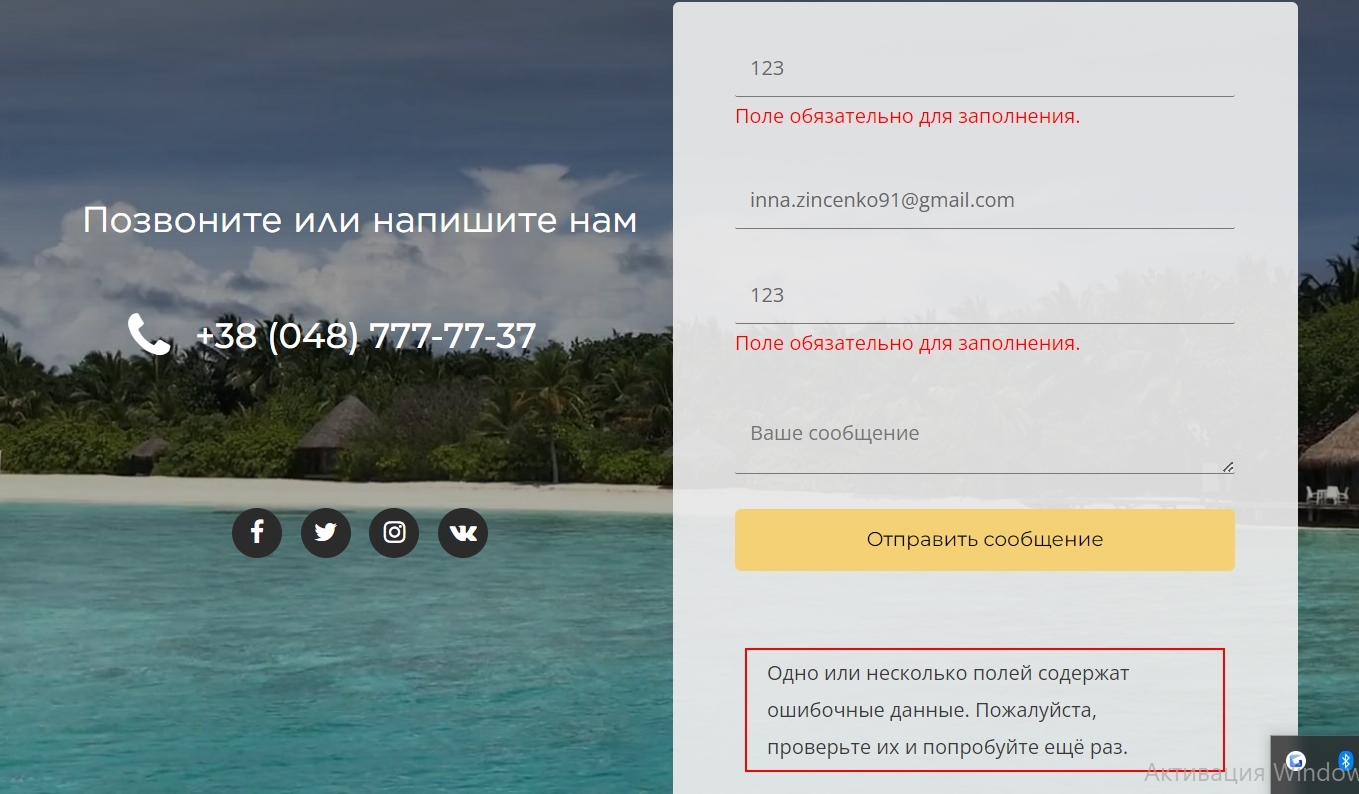Image resolution: width=1359 pixels, height=794 pixels.
Task: Submit form with Отправить сообщение button
Action: [x=985, y=540]
